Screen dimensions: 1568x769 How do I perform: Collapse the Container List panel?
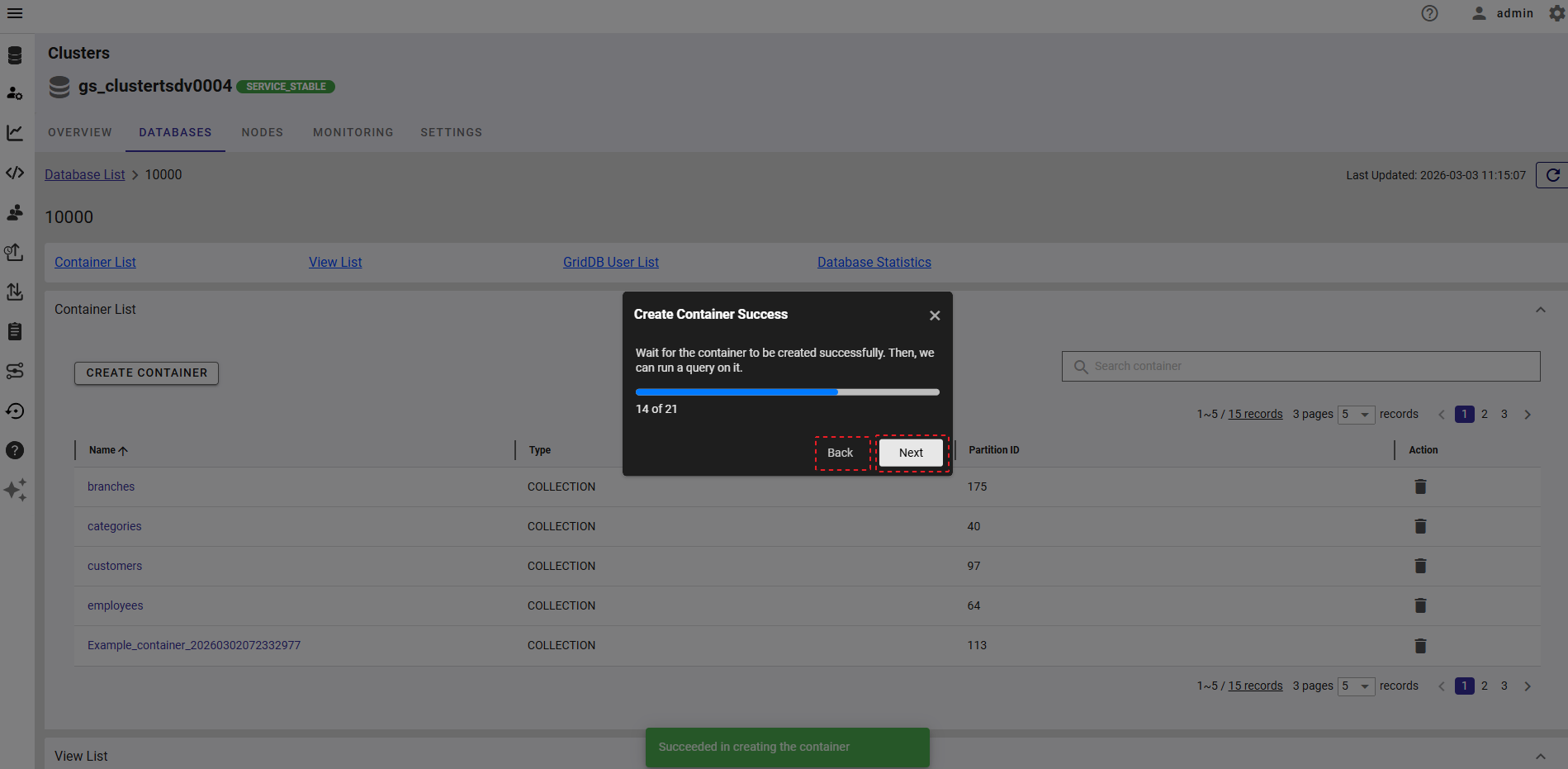coord(1540,310)
